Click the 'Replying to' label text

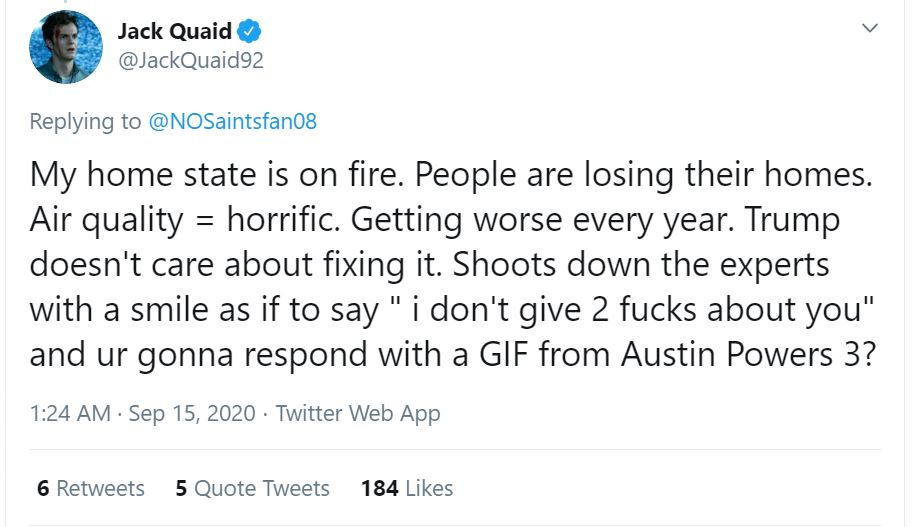tap(86, 121)
